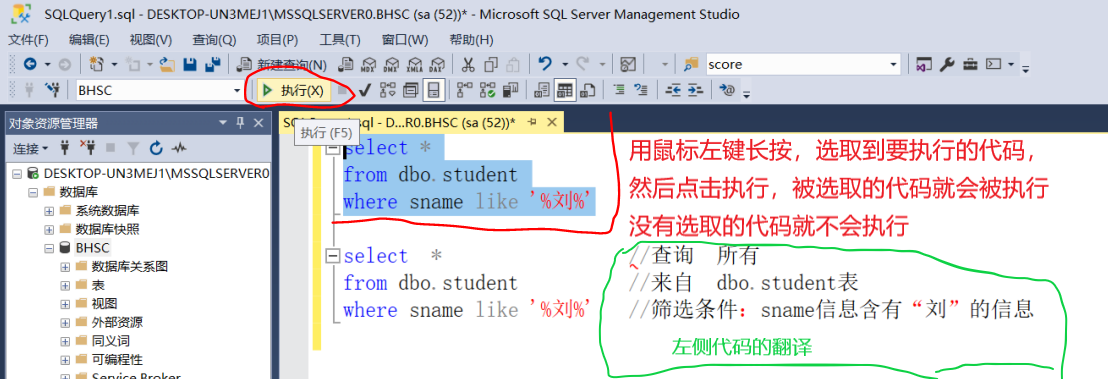Viewport: 1108px width, 379px height.
Task: Open the BHSC database dropdown
Action: point(237,91)
